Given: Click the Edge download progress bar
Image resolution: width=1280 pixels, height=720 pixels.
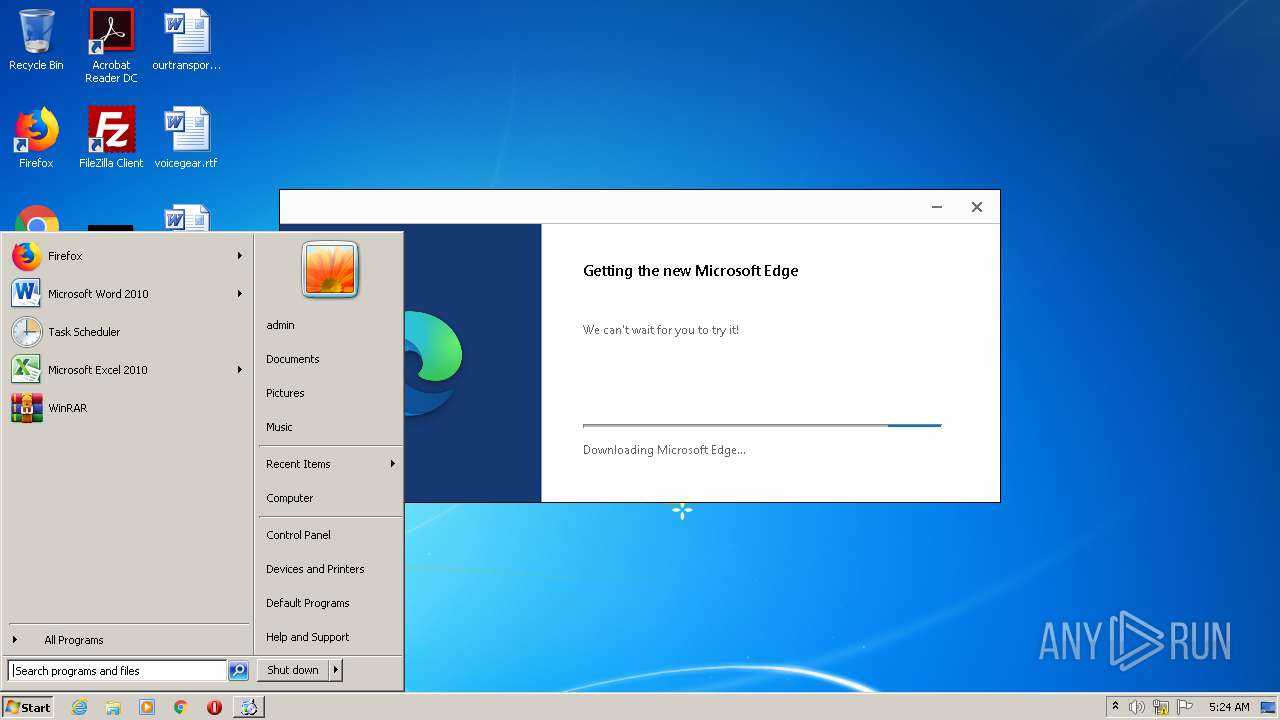Looking at the screenshot, I should (762, 426).
